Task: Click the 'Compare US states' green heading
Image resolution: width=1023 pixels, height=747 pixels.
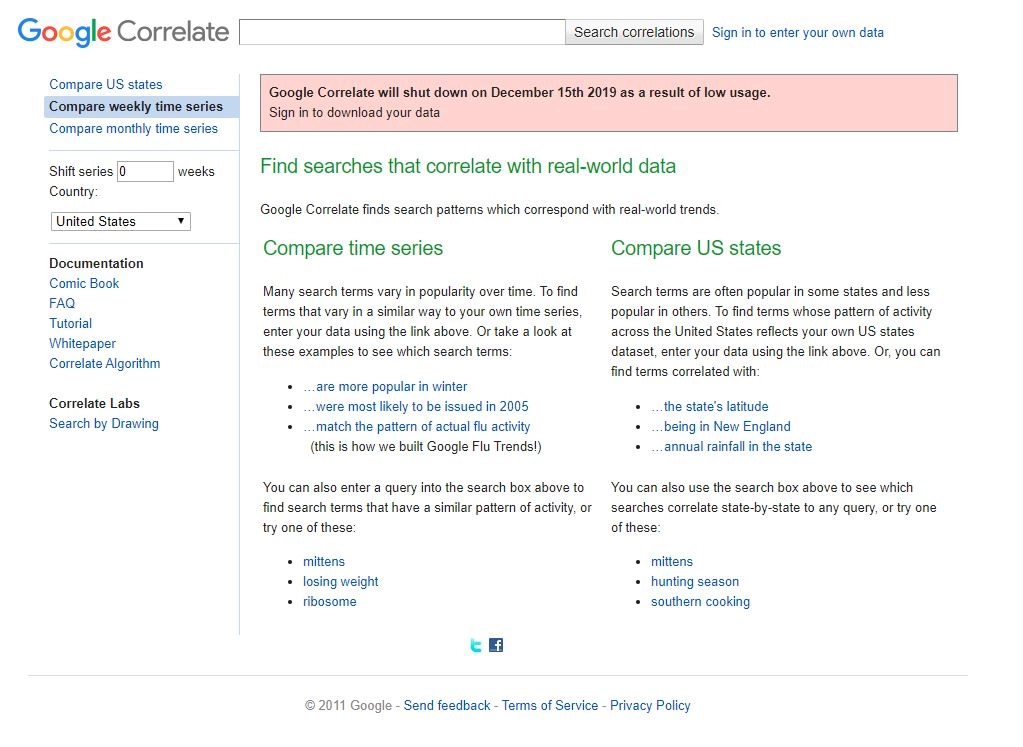Action: tap(696, 248)
